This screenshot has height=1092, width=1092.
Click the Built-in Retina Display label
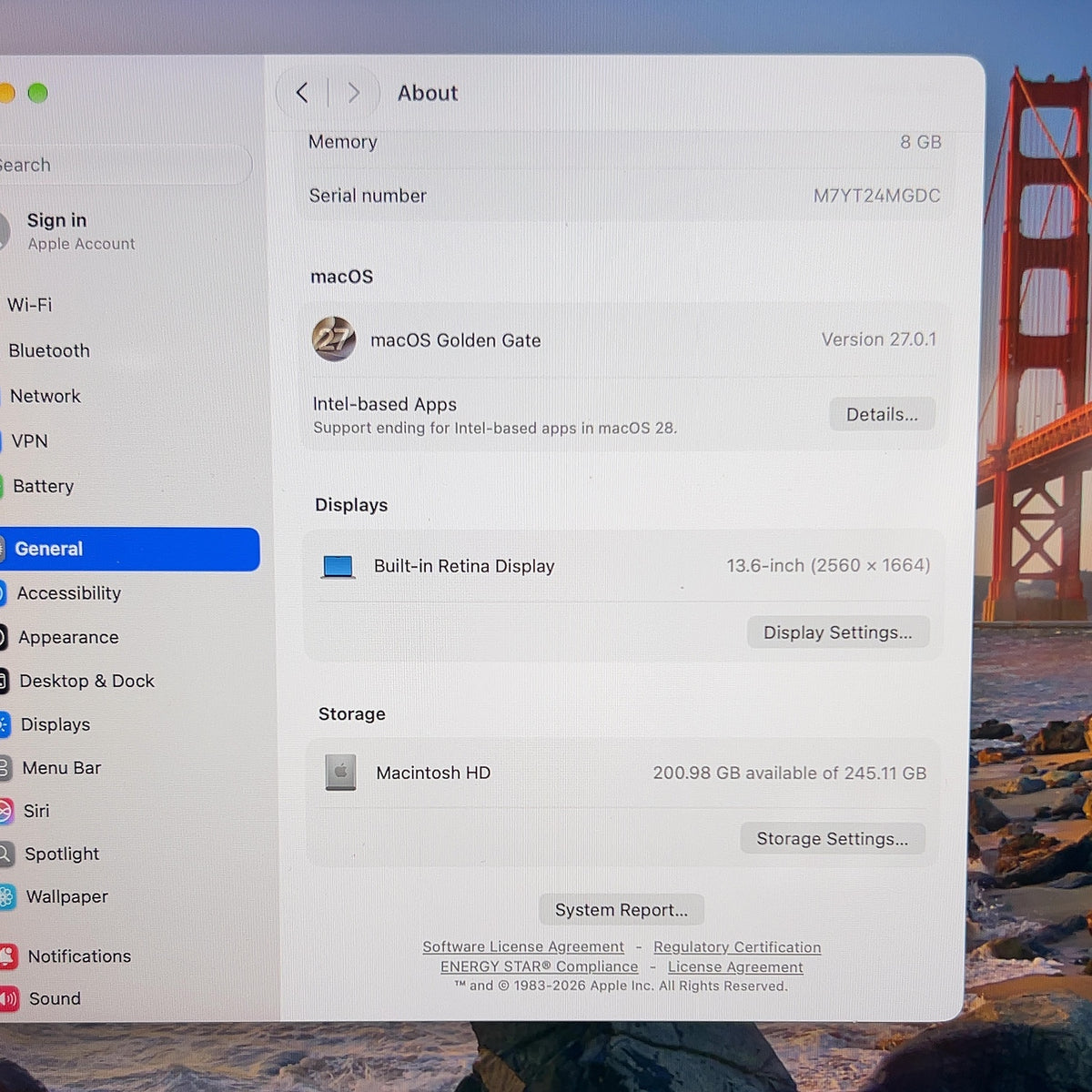464,566
